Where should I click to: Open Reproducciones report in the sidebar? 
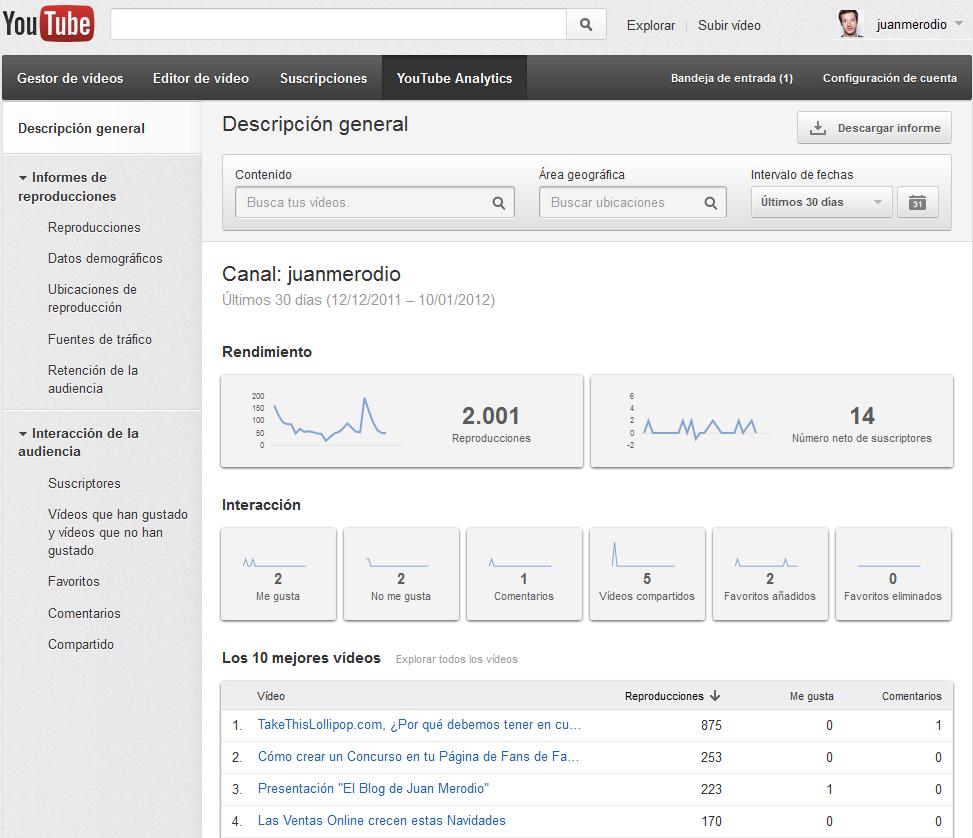click(94, 227)
